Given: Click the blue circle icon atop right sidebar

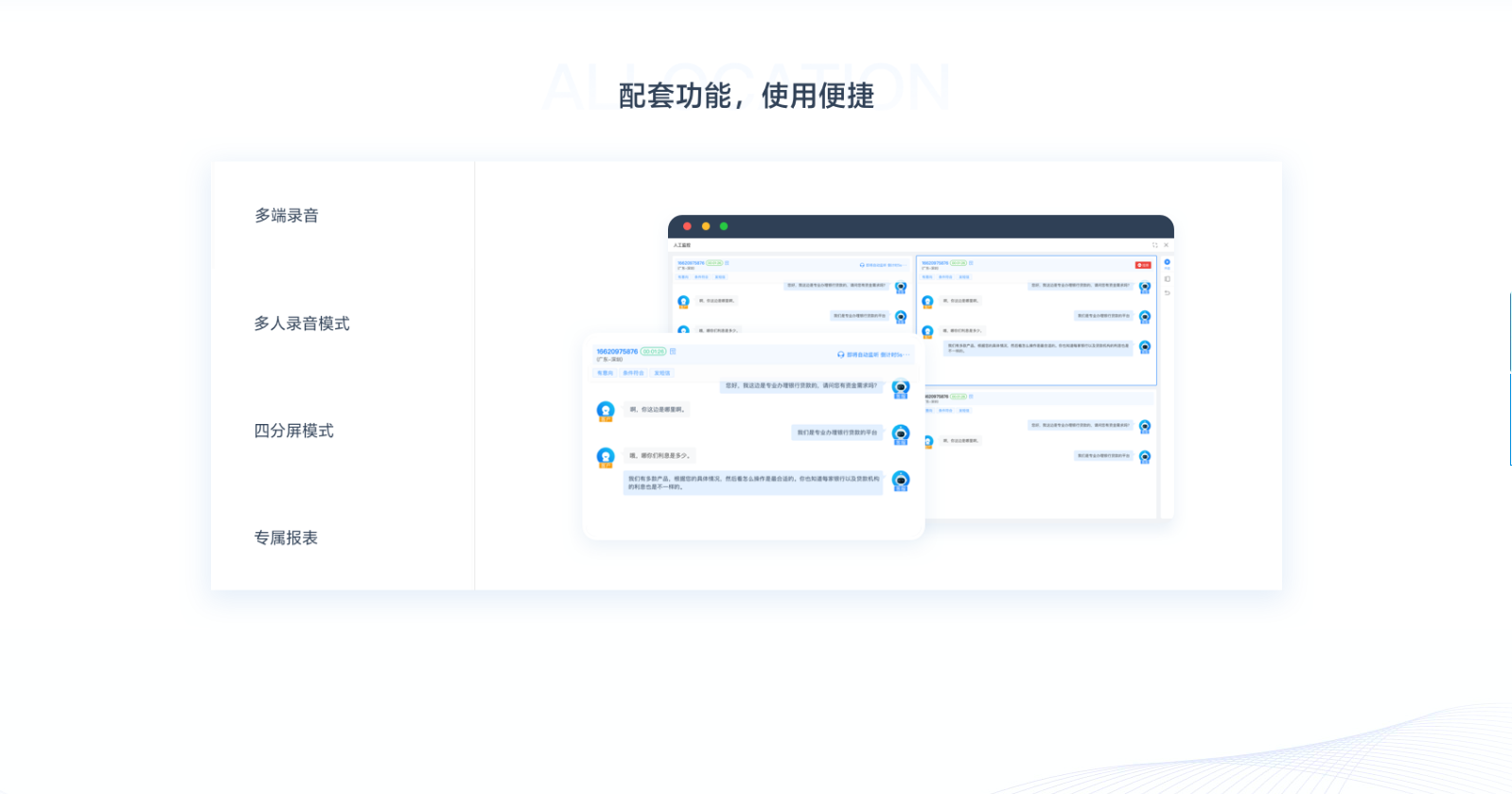Looking at the screenshot, I should click(x=1167, y=262).
